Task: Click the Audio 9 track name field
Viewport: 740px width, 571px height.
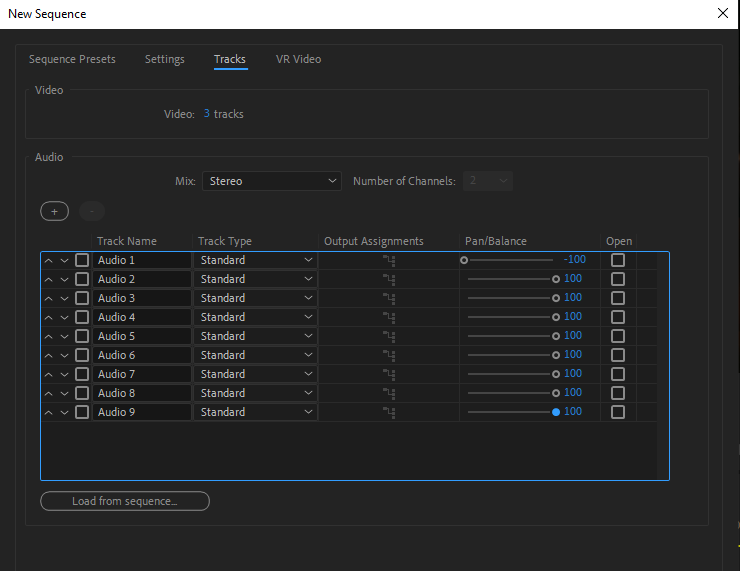Action: [x=142, y=412]
